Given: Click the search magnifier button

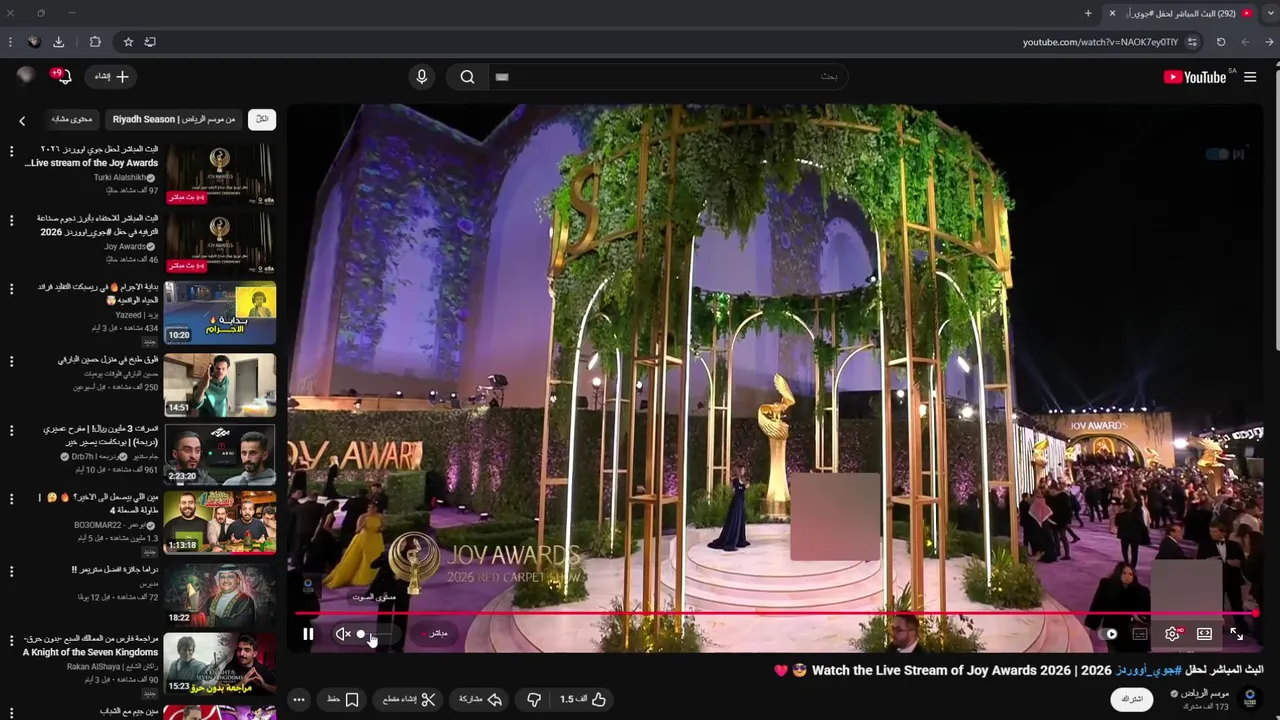Looking at the screenshot, I should [467, 77].
